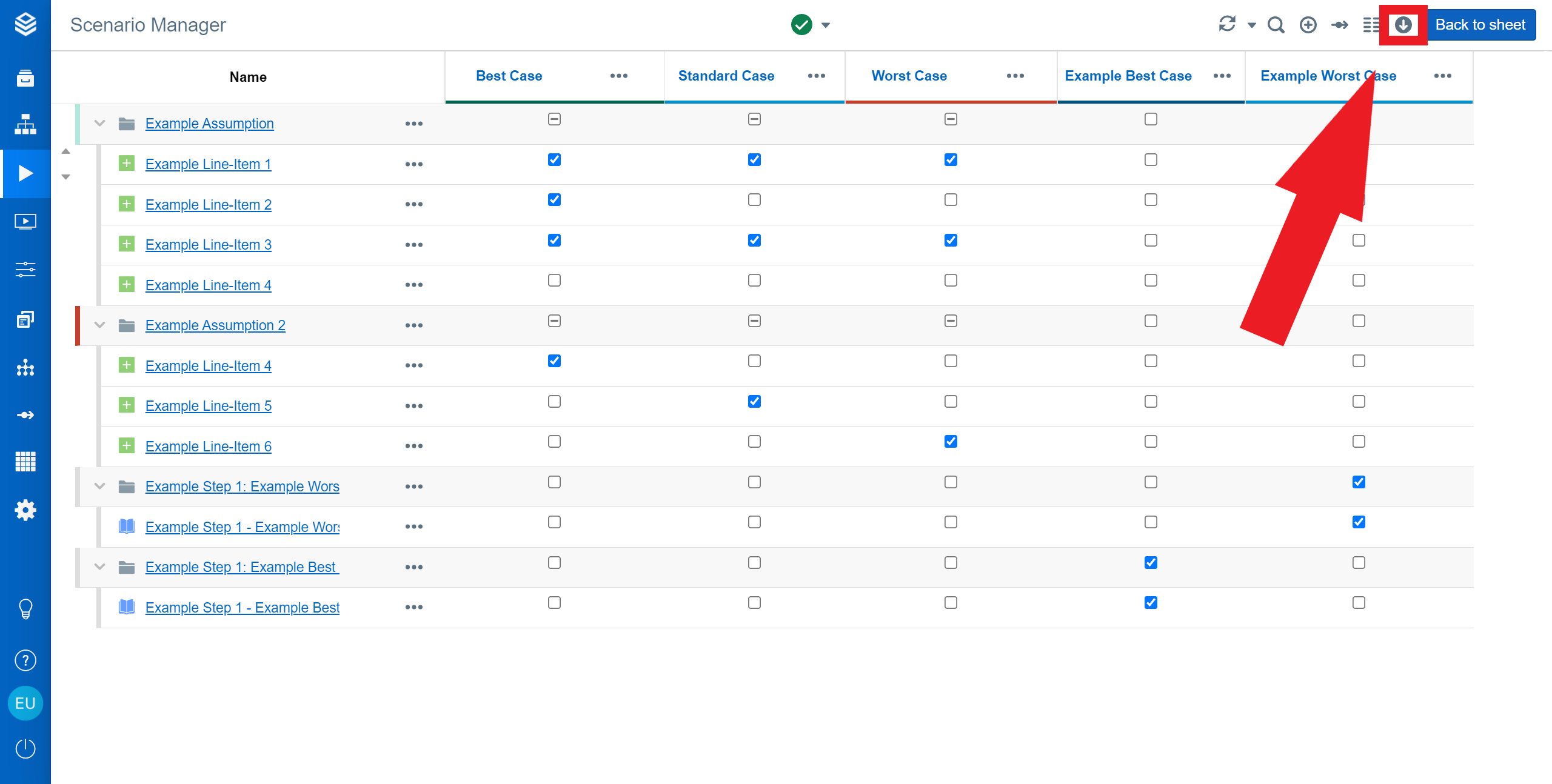Uncheck Example Line-Item 1 under Best Case
The image size is (1552, 784).
tap(554, 160)
